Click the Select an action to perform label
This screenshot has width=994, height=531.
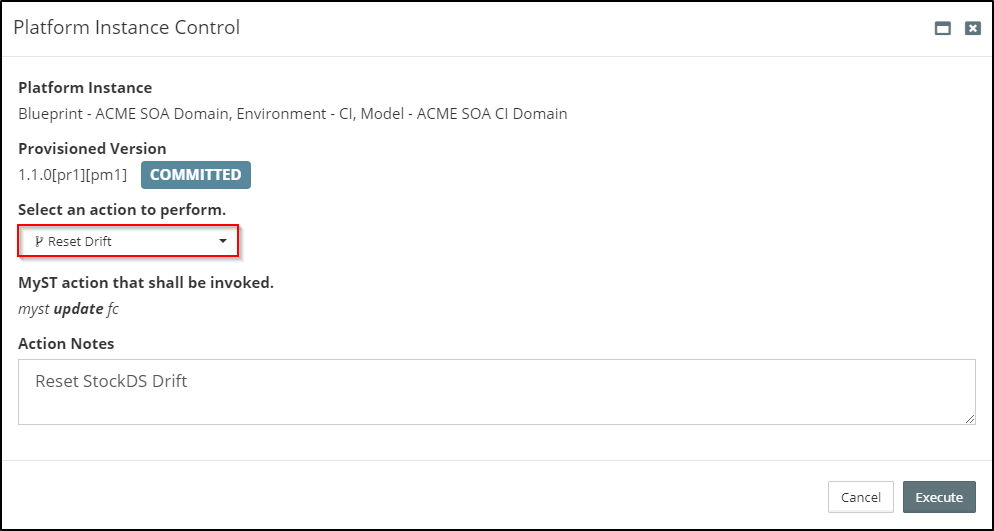pos(122,210)
